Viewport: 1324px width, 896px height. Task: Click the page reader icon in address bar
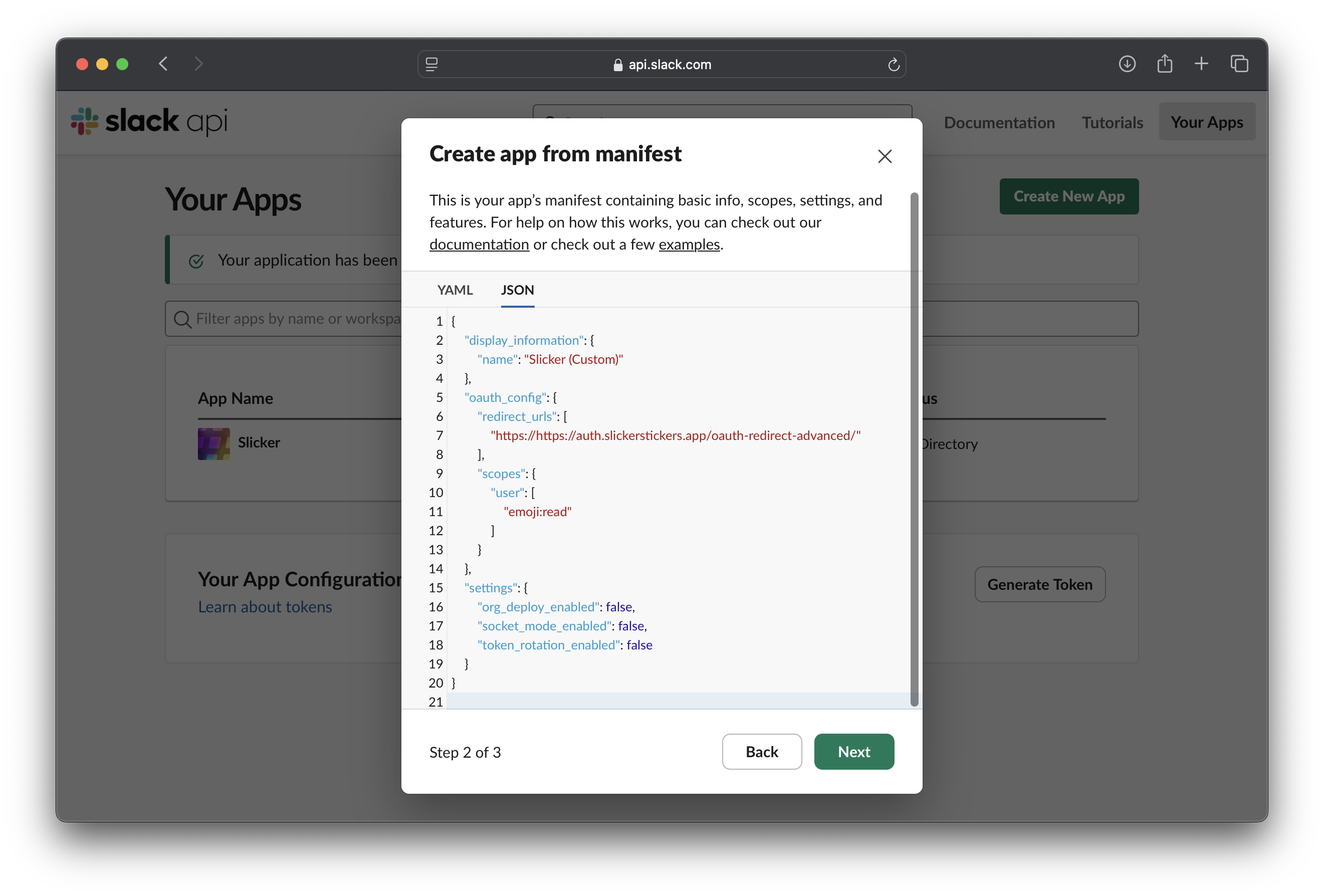coord(432,64)
